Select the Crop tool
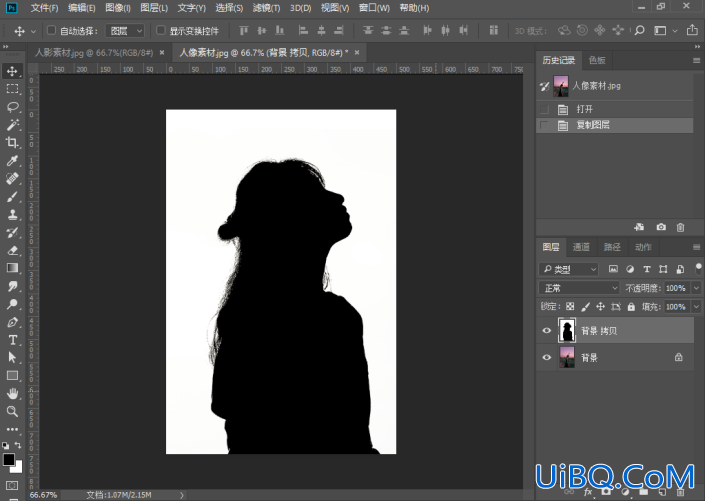 (12, 143)
